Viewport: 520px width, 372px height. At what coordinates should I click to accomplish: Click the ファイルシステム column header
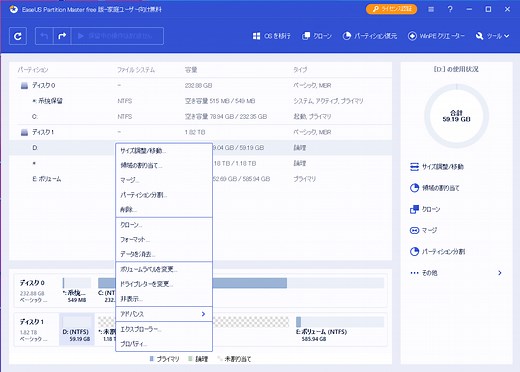136,70
